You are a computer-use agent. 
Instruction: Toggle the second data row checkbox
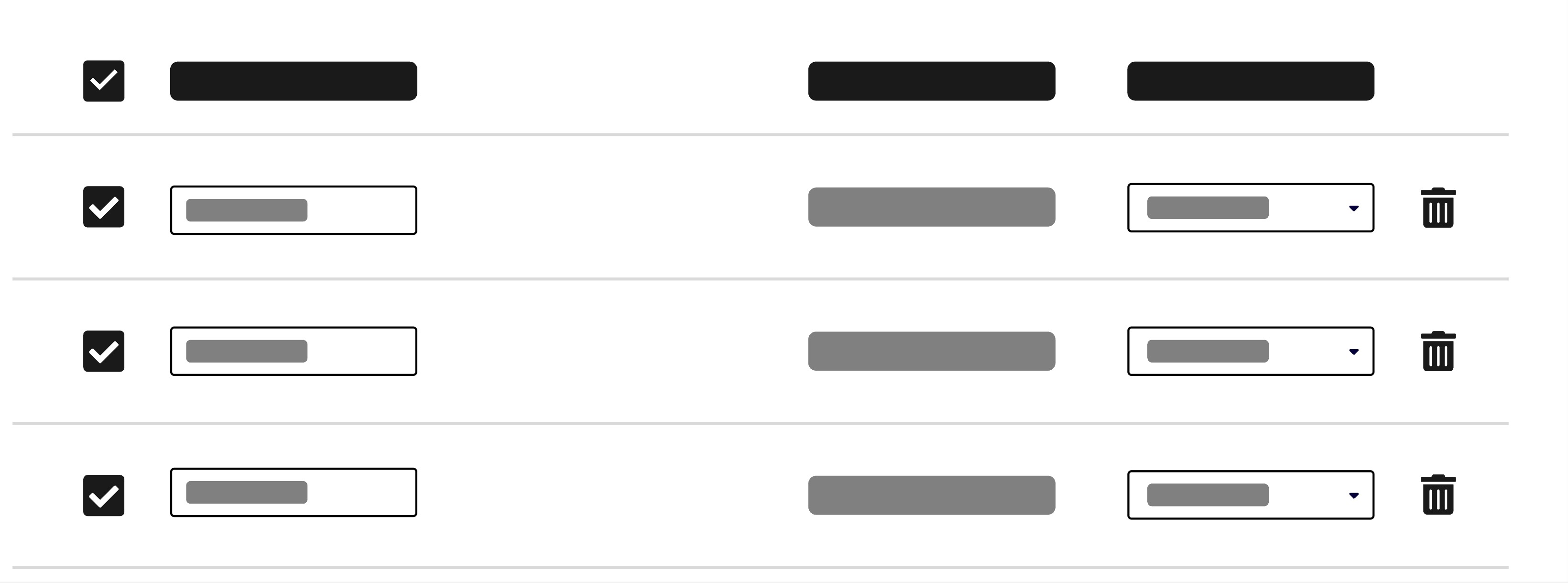104,352
